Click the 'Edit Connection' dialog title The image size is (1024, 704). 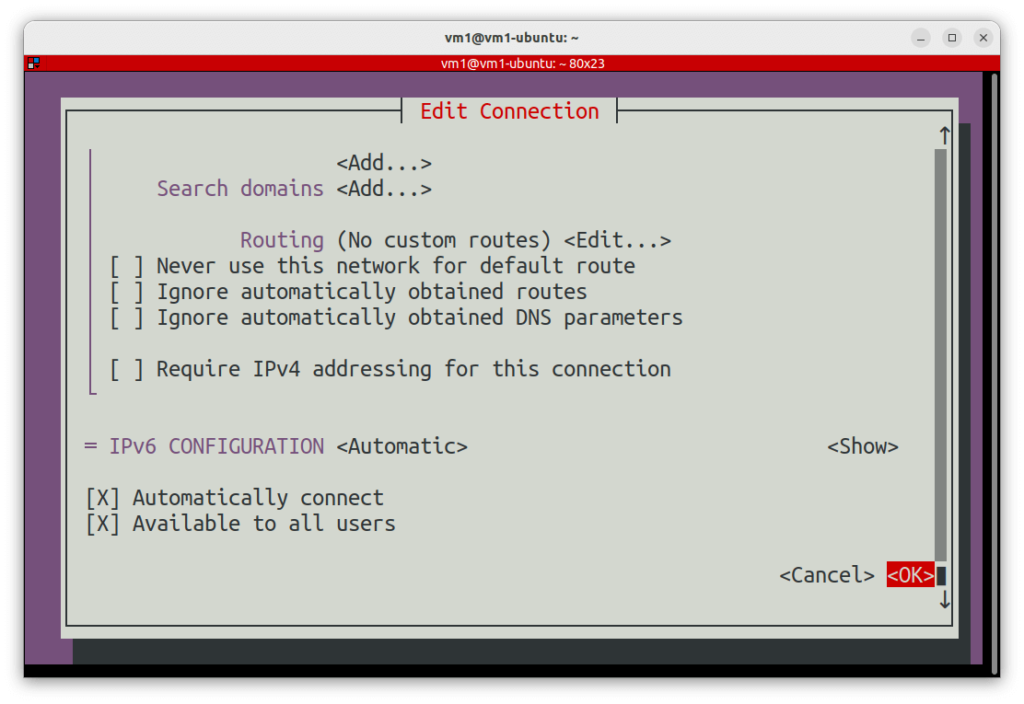point(509,111)
